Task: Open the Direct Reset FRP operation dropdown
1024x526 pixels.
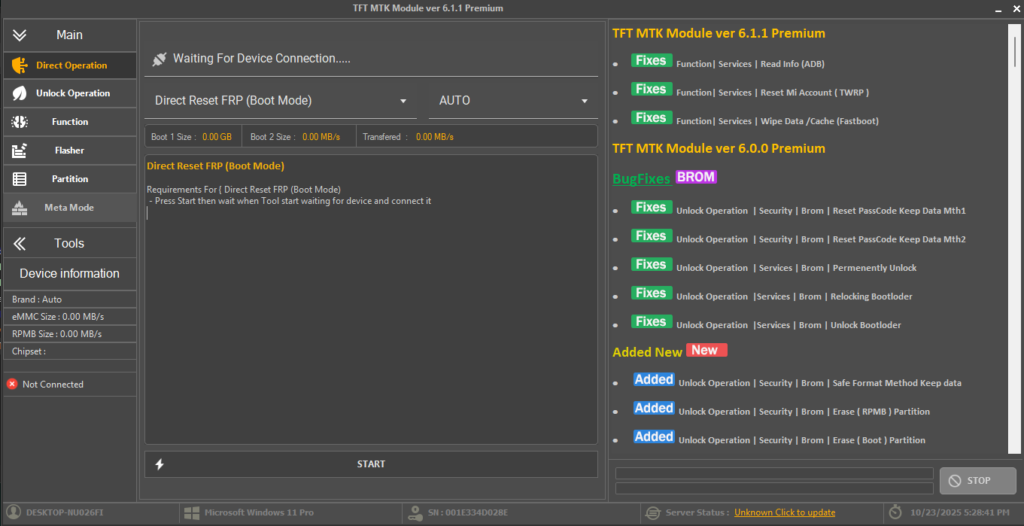Action: (x=281, y=101)
